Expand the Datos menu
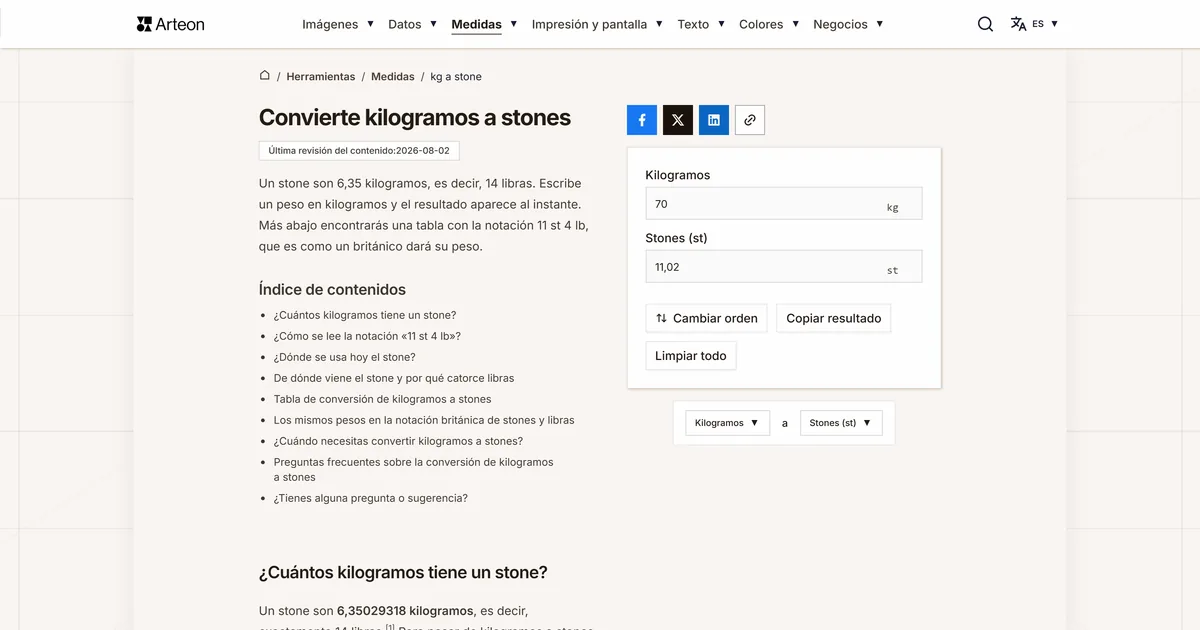This screenshot has height=630, width=1200. [x=412, y=24]
